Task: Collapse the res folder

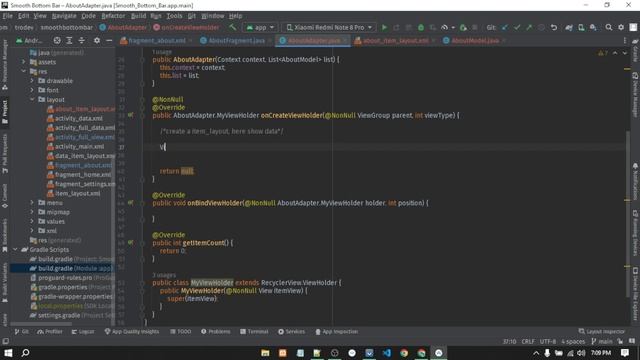Action: [24, 71]
